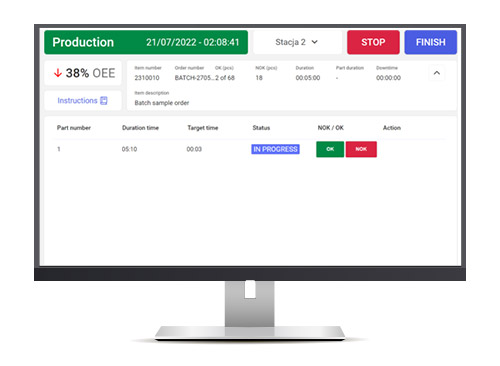Collapse the order details panel
Viewport: 500px width, 366px height.
pos(437,73)
